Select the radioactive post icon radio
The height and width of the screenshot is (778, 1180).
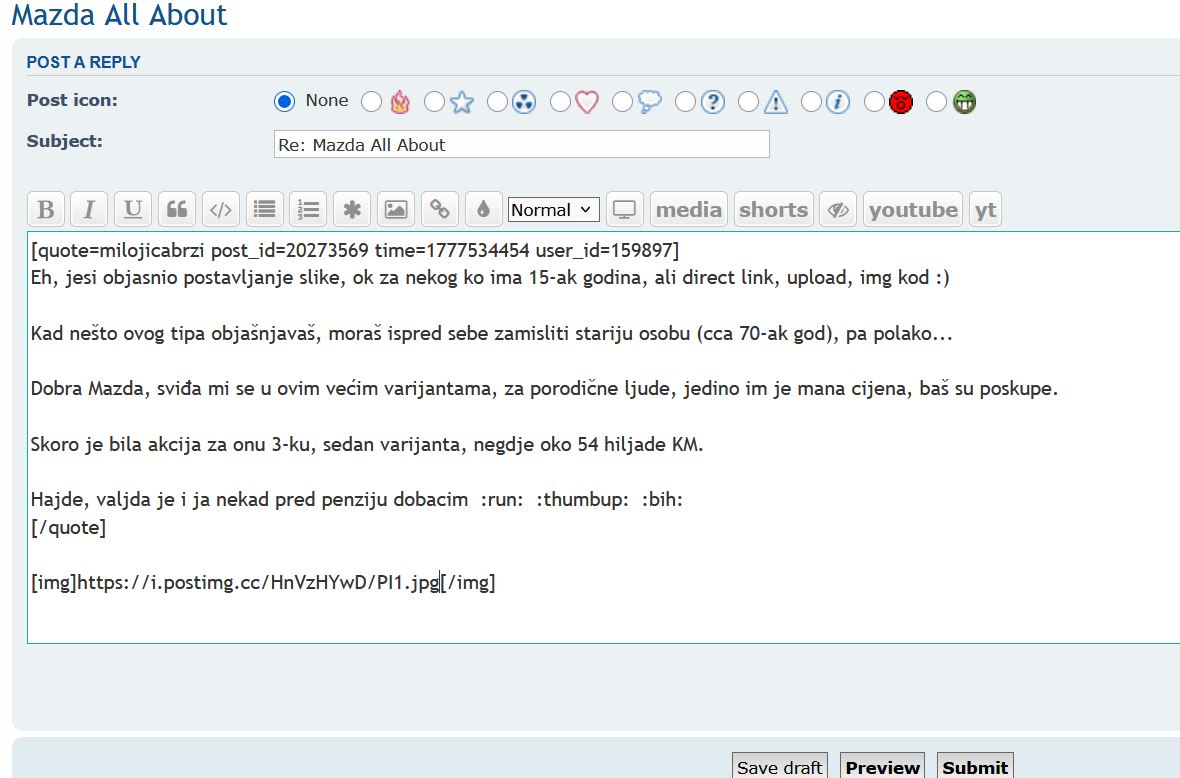[497, 102]
